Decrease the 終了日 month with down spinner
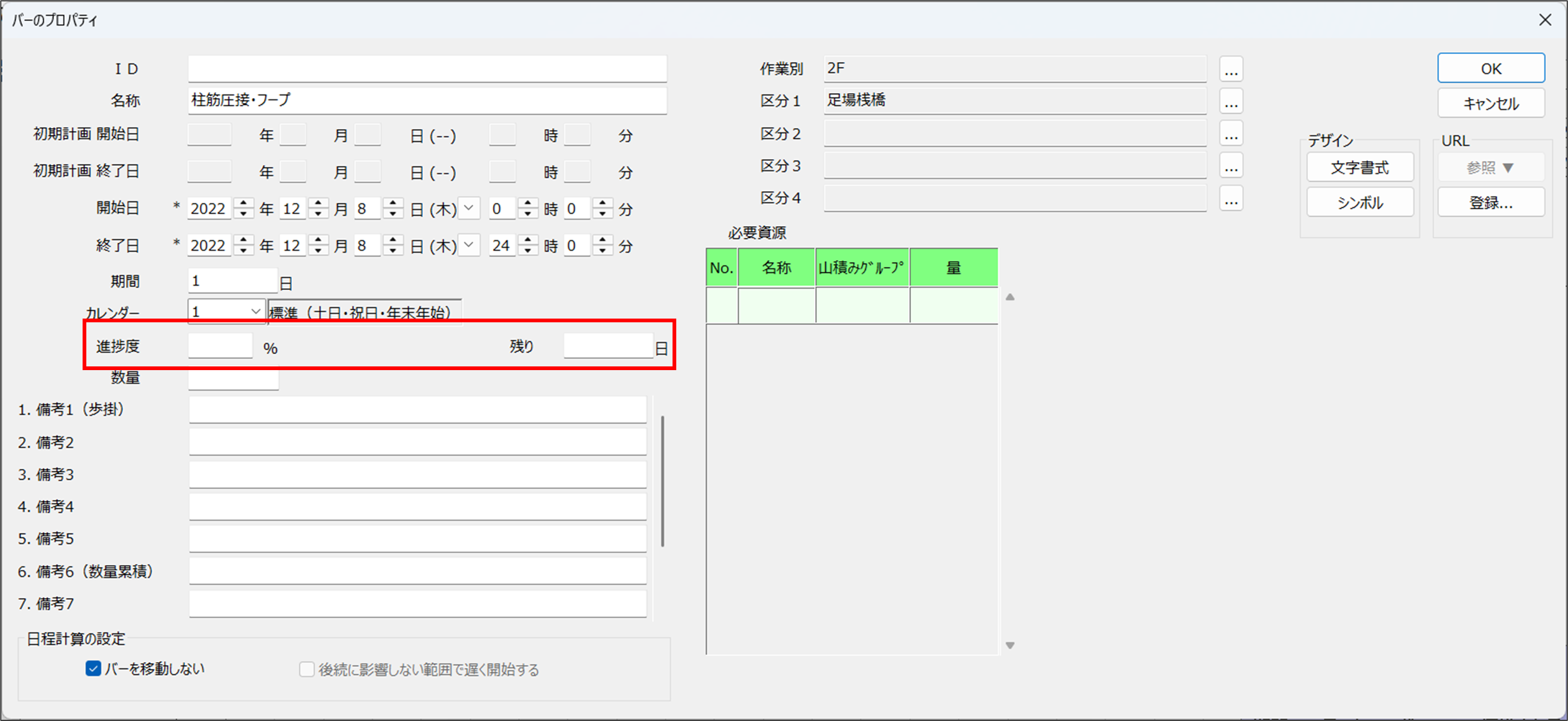This screenshot has height=721, width=1568. pyautogui.click(x=319, y=251)
